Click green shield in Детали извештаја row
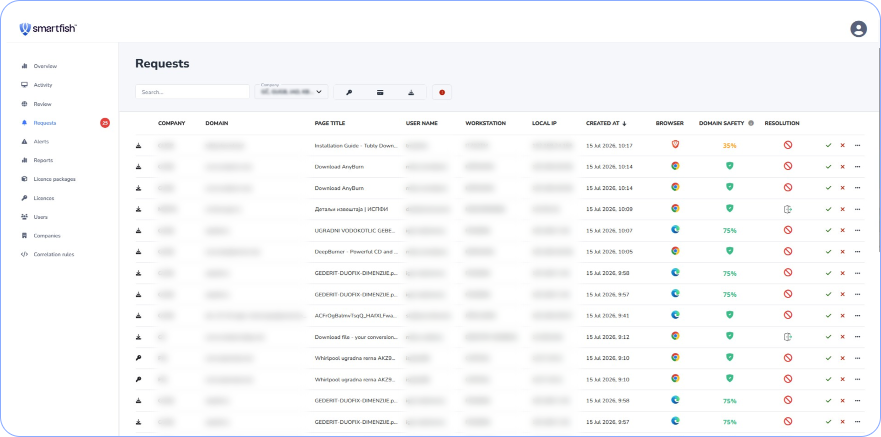The height and width of the screenshot is (437, 881). click(729, 208)
